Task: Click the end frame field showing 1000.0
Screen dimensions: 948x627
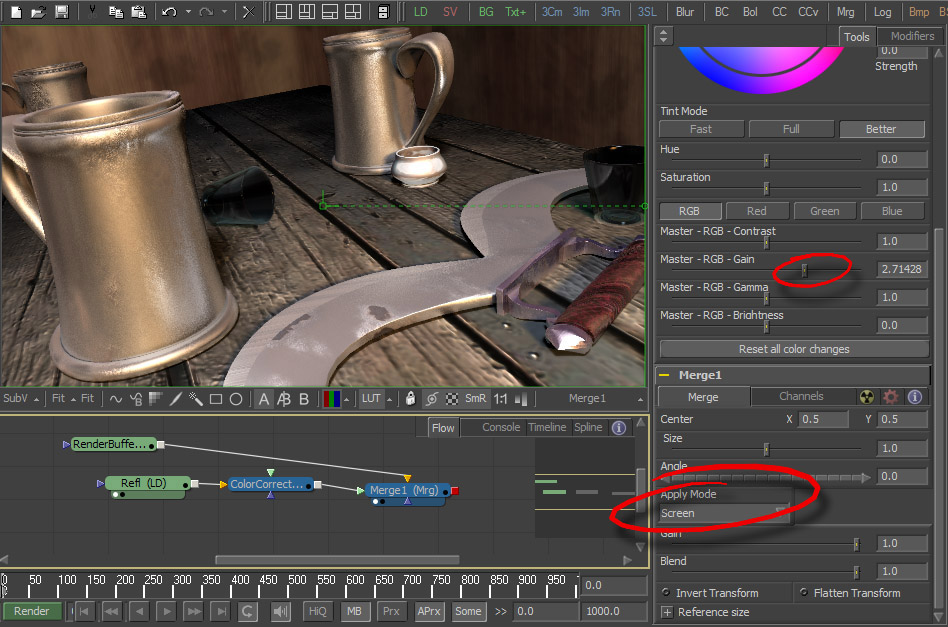Action: 612,611
